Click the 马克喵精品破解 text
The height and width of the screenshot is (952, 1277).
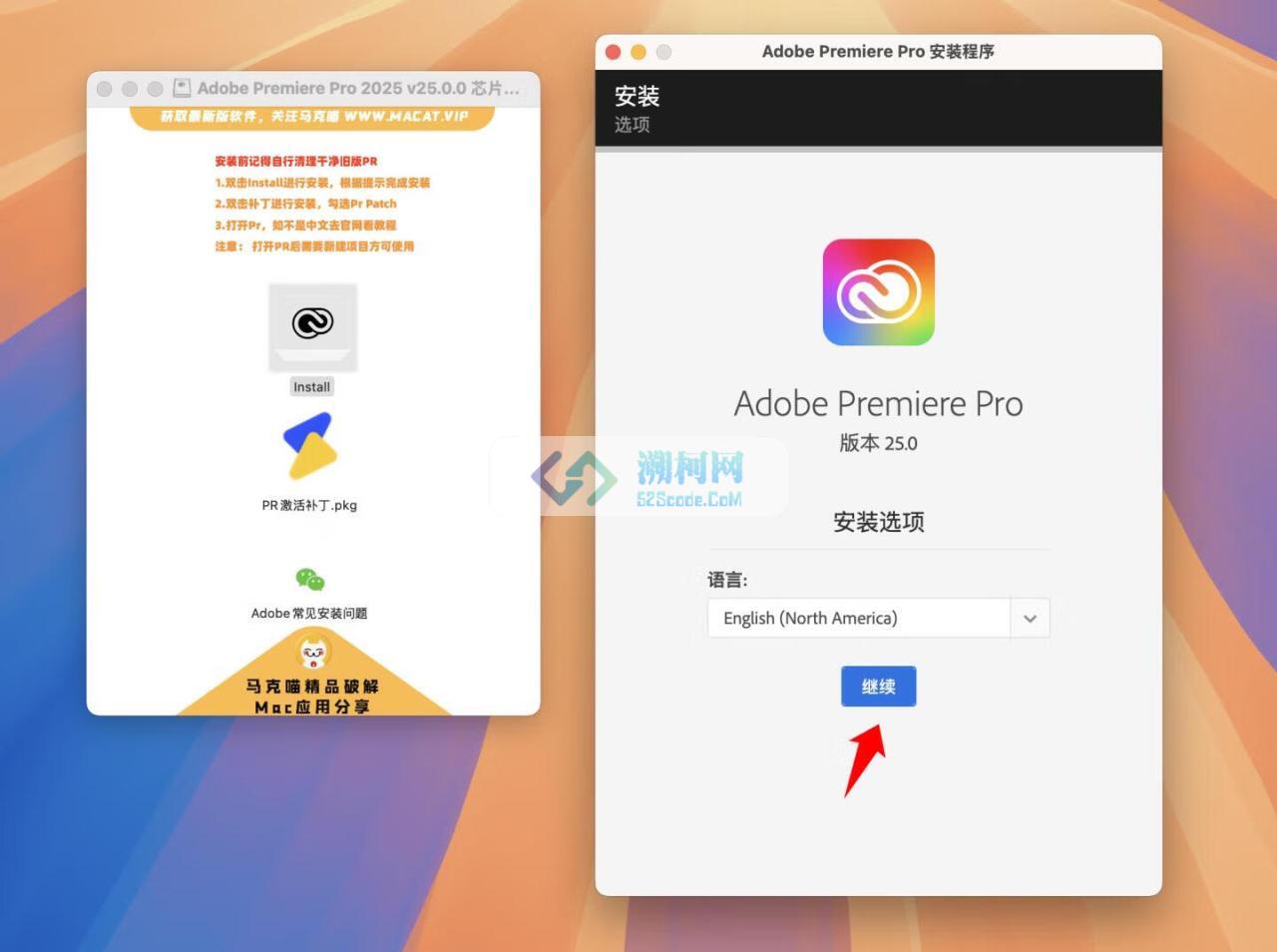click(x=312, y=686)
